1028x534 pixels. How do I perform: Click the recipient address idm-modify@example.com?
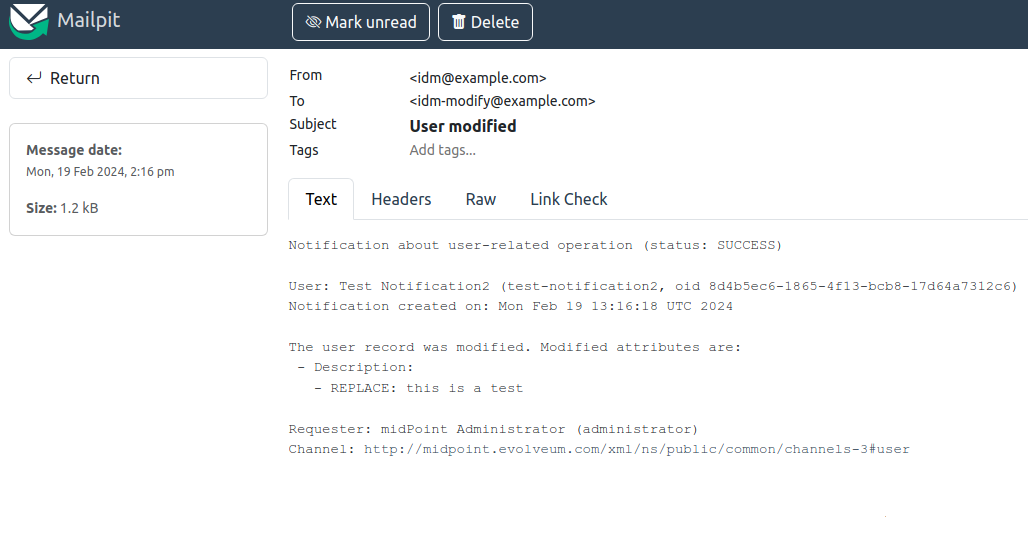502,101
